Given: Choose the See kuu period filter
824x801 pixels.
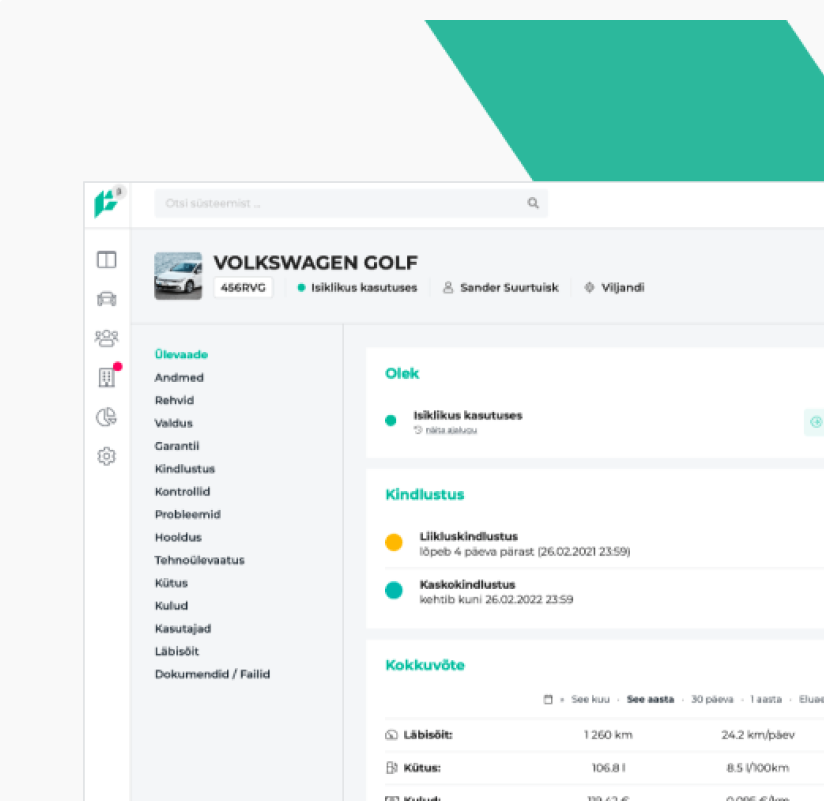Looking at the screenshot, I should [x=590, y=700].
